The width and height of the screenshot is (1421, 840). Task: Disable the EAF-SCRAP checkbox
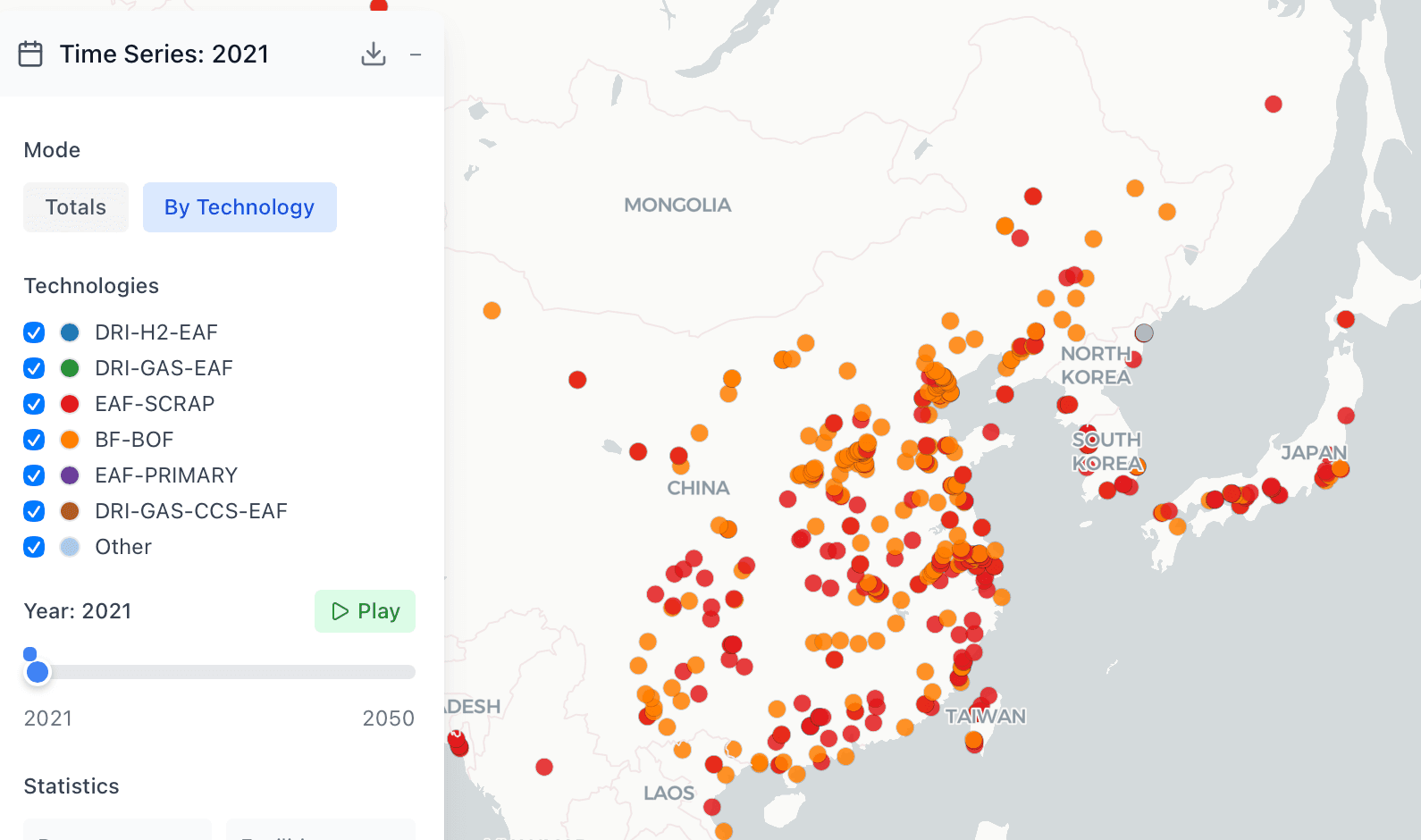(x=34, y=404)
